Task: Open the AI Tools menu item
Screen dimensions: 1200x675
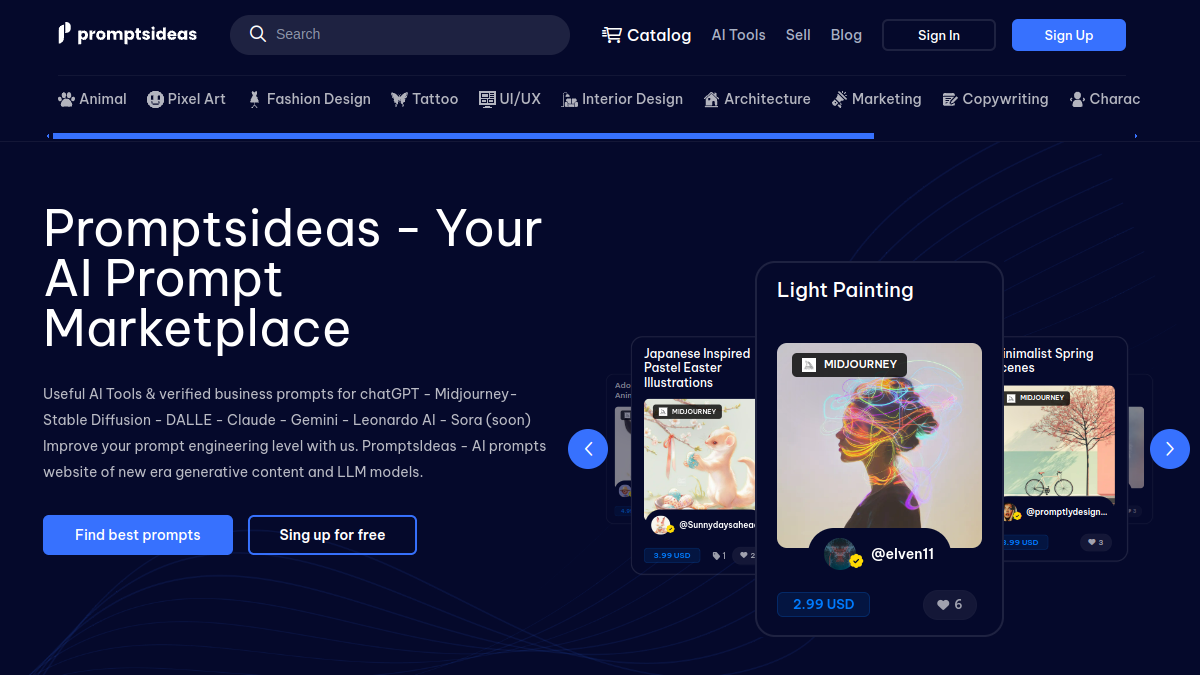Action: coord(738,35)
